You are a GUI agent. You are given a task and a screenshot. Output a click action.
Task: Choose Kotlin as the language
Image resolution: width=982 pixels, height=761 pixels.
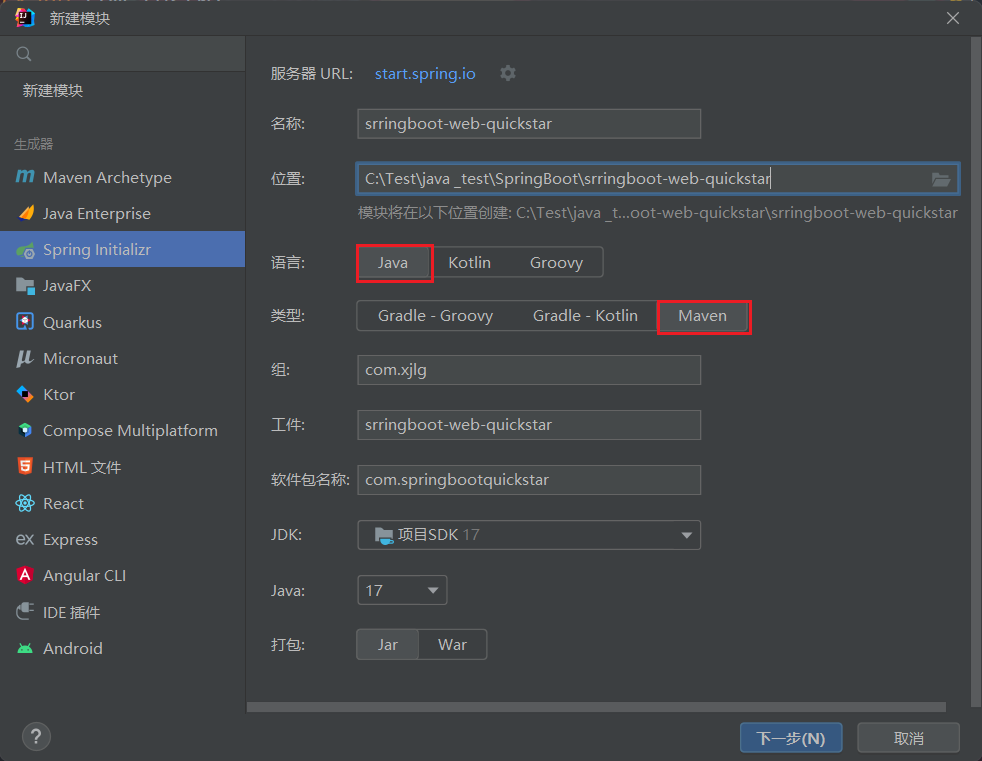click(470, 262)
